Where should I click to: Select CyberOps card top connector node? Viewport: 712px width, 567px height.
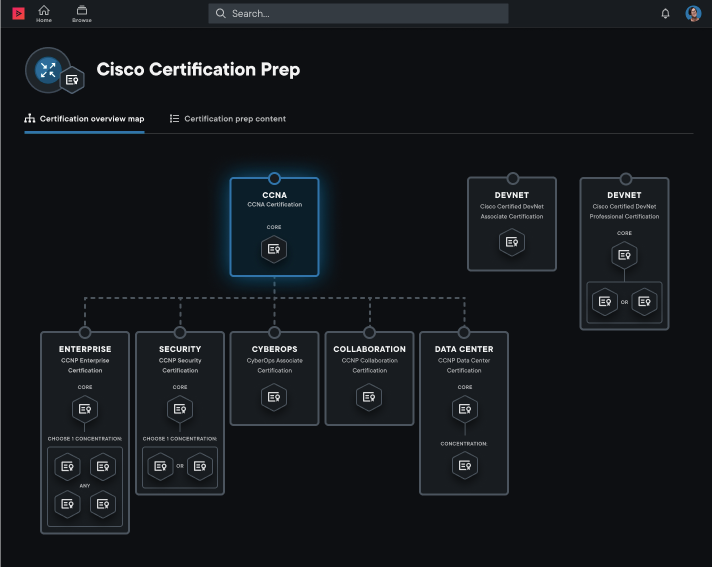tap(274, 332)
